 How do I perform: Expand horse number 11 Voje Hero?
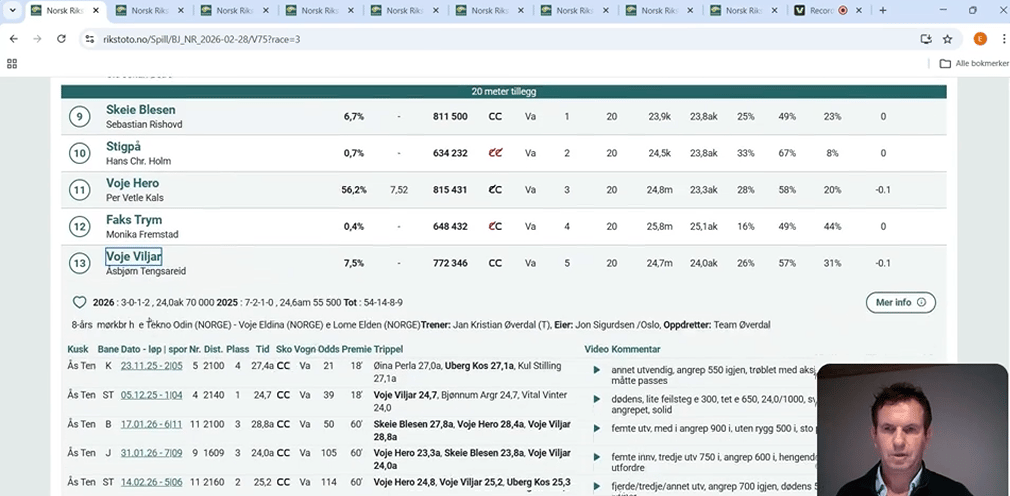132,184
